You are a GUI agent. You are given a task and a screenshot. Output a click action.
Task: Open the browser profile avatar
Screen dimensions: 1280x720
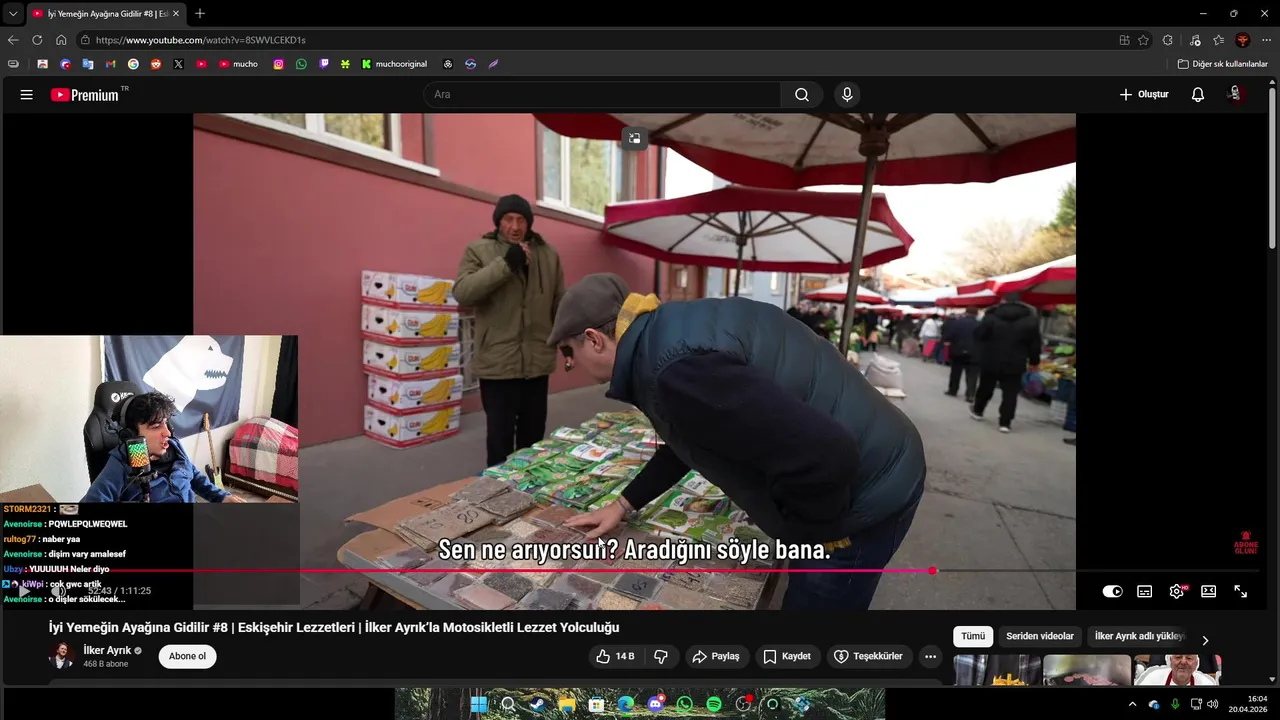1242,40
